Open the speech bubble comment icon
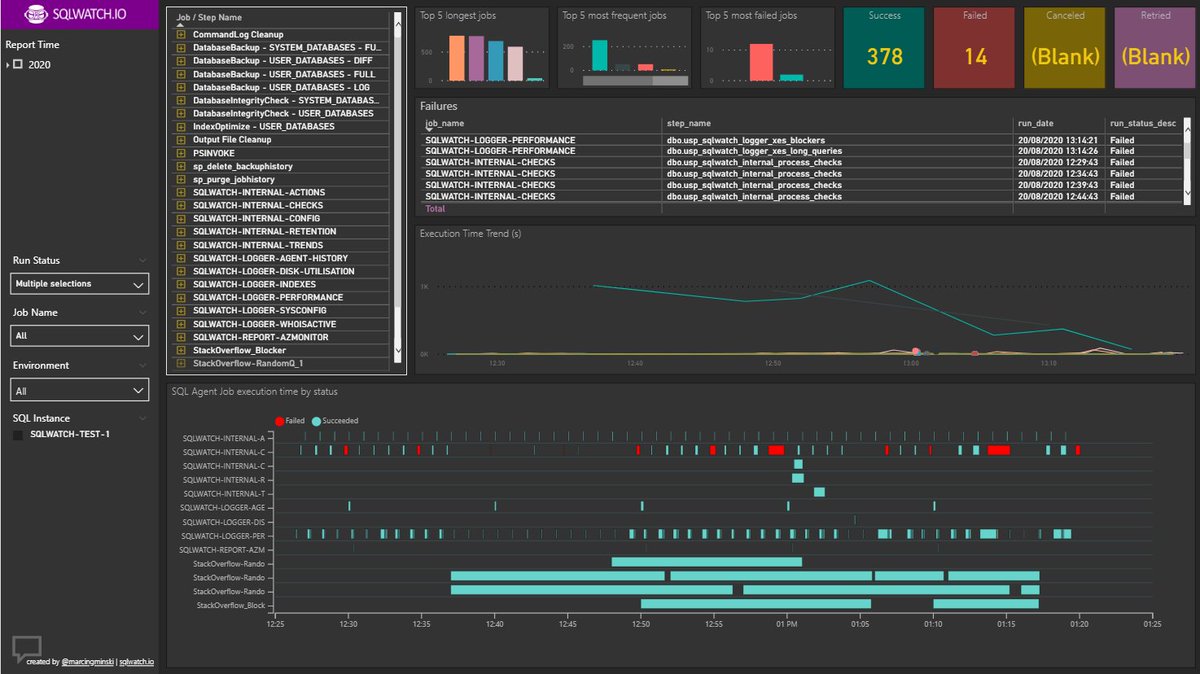The width and height of the screenshot is (1200, 674). tap(27, 648)
